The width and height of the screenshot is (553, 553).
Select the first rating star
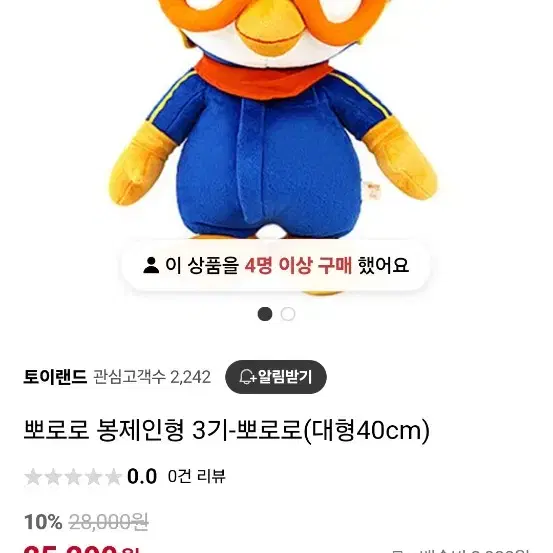tap(33, 477)
